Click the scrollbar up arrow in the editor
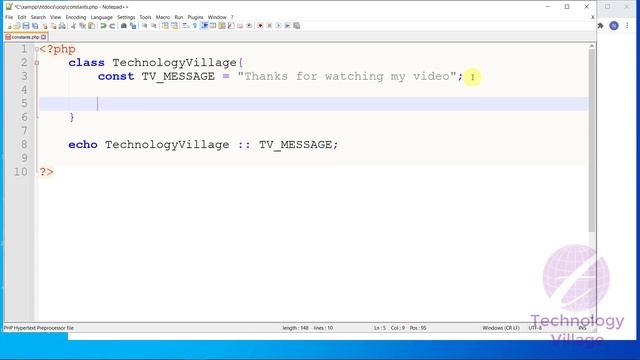640x360 pixels. click(x=591, y=47)
